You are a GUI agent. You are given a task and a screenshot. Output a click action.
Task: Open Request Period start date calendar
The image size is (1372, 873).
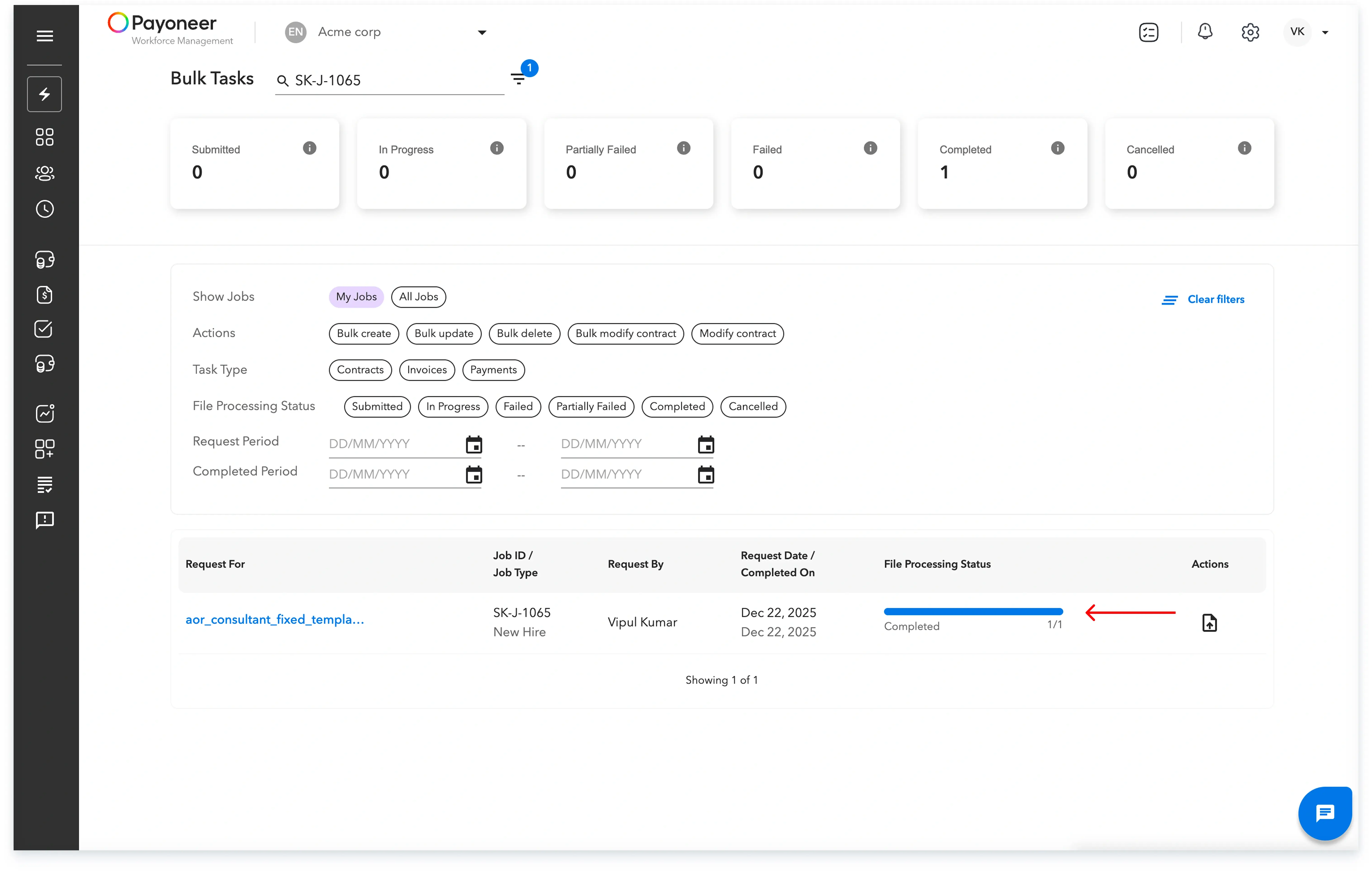(474, 444)
